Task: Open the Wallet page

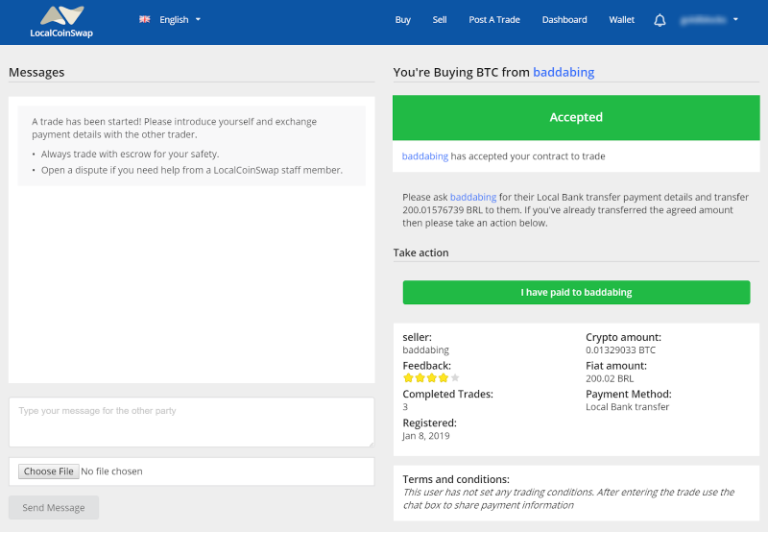Action: click(622, 20)
